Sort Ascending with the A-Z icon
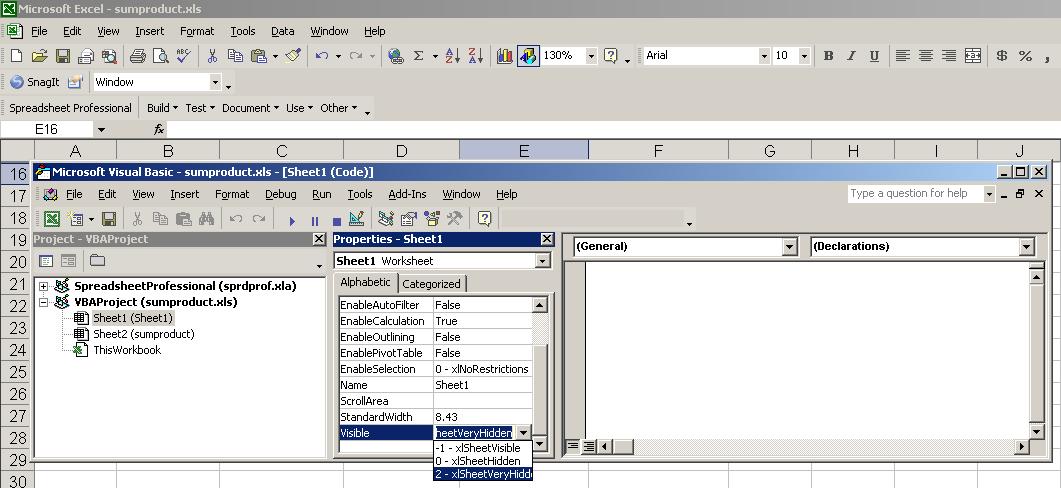This screenshot has width=1061, height=488. click(x=453, y=56)
